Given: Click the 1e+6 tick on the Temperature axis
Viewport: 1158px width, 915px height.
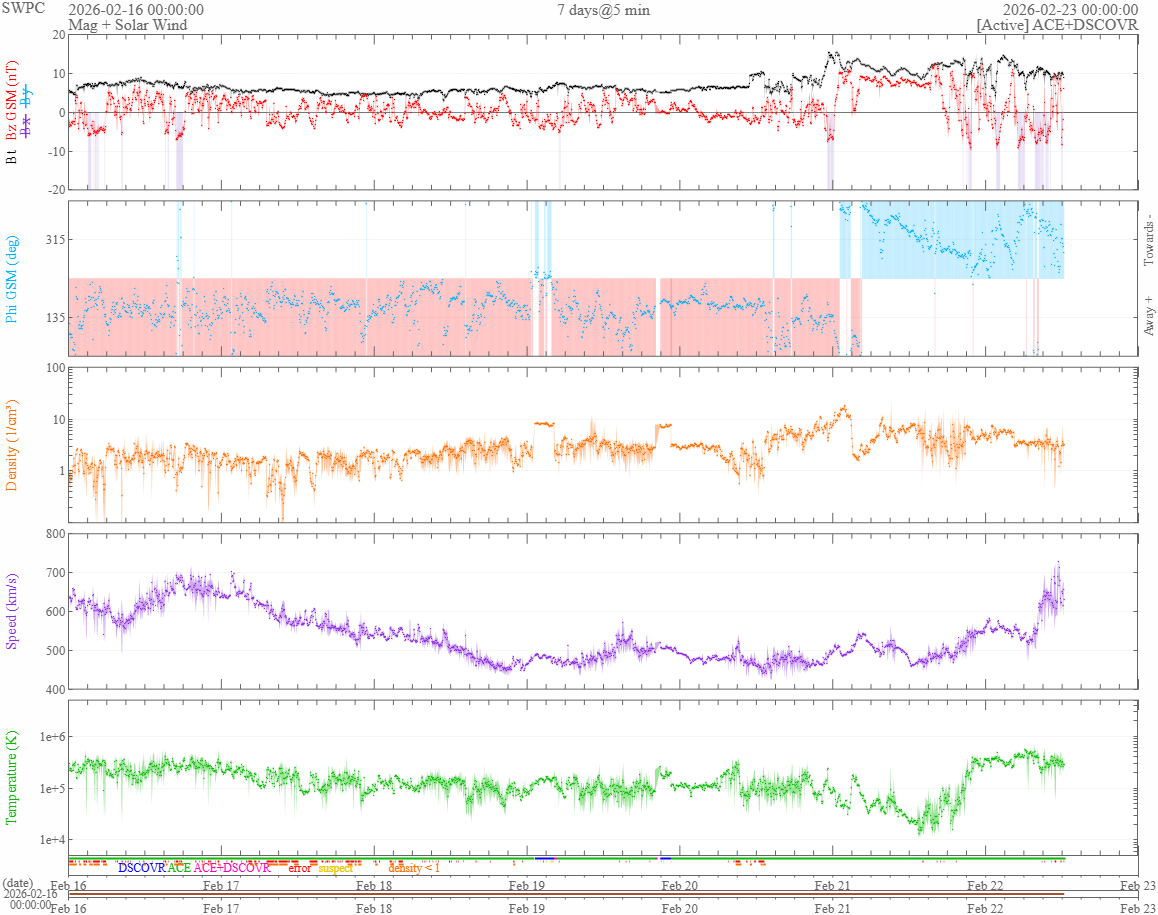Looking at the screenshot, I should (52, 736).
